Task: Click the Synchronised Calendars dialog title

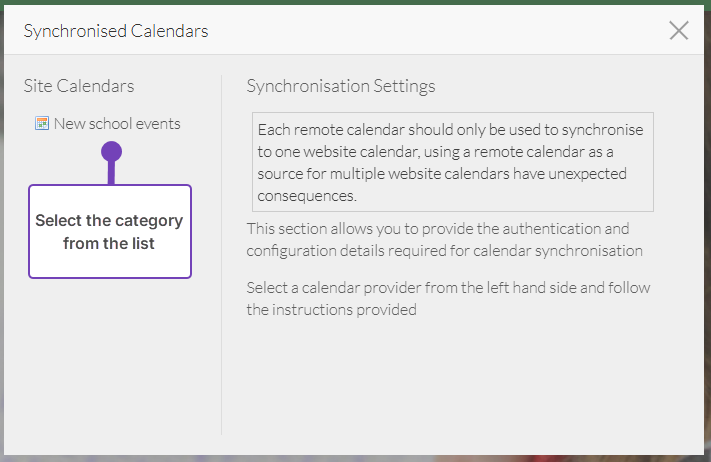Action: [116, 31]
